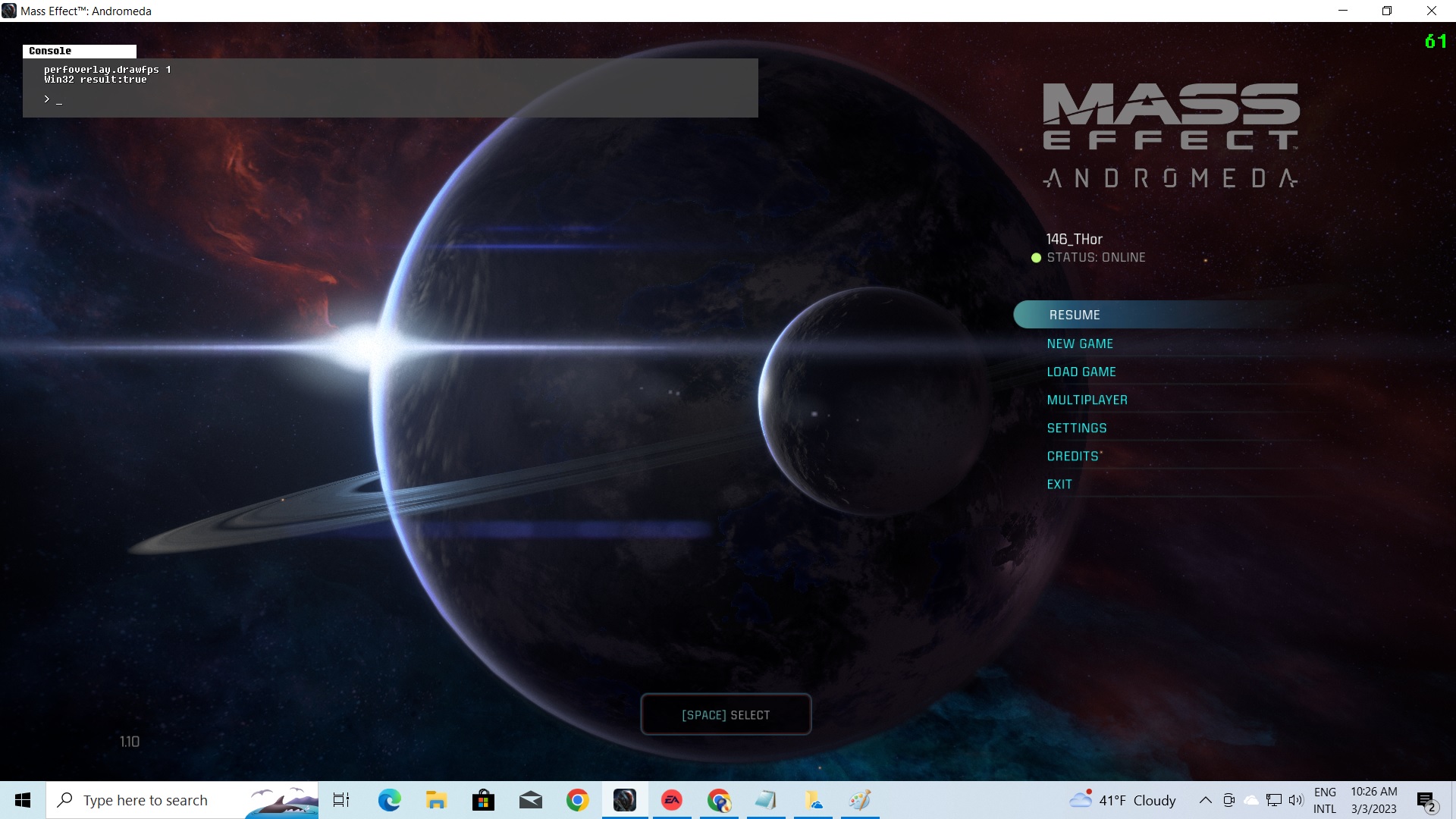Click the dolphin search highlight image
1456x819 pixels.
(282, 801)
